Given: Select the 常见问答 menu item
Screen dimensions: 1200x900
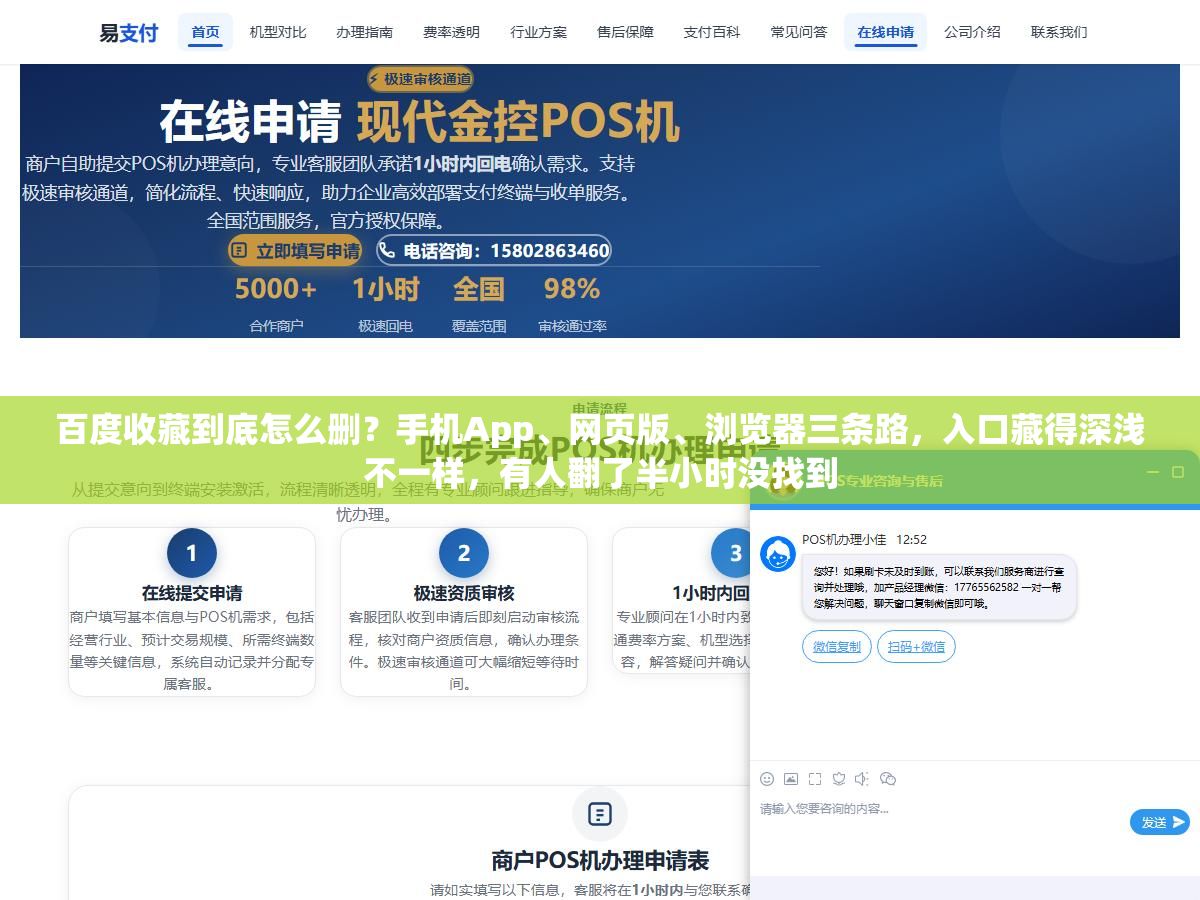Looking at the screenshot, I should click(799, 32).
